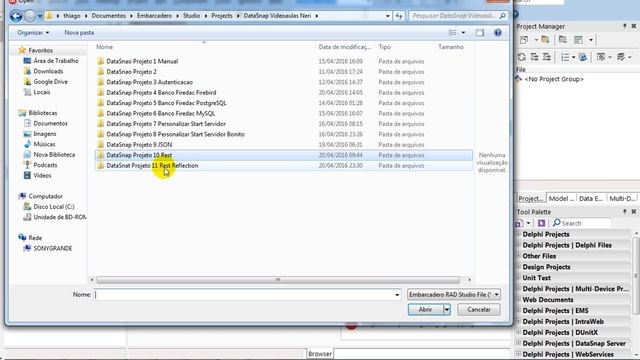This screenshot has height=360, width=640.
Task: Click the horizontal scrollbar of file list
Action: pos(278,280)
